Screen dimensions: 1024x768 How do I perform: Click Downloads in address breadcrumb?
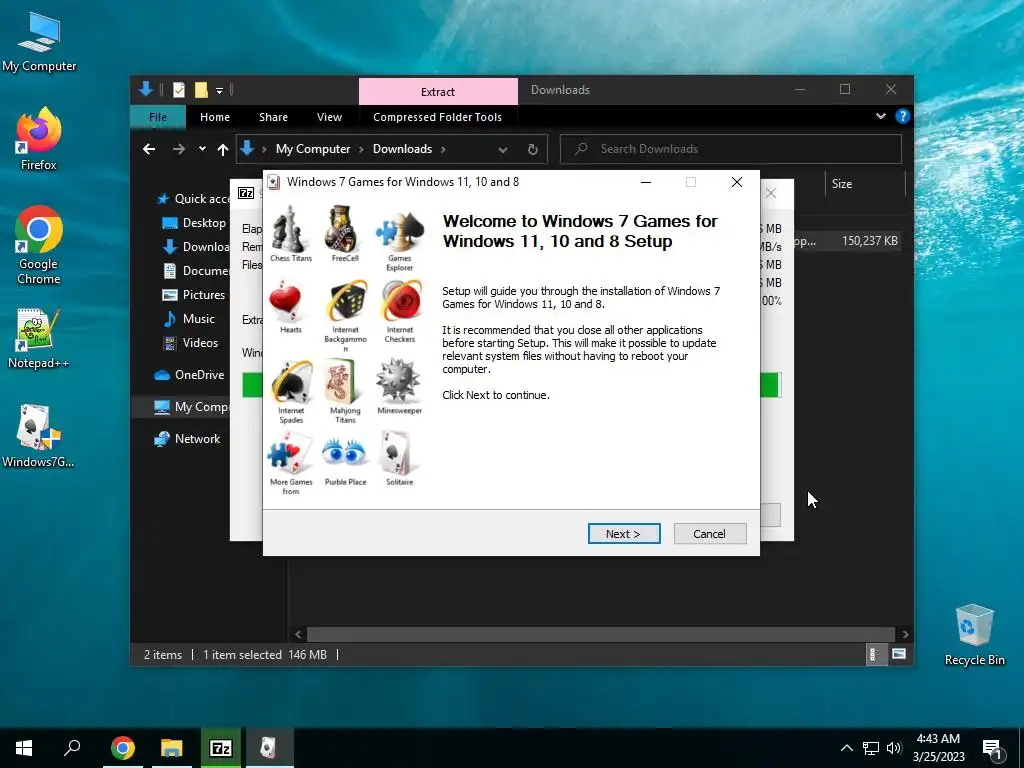[402, 149]
